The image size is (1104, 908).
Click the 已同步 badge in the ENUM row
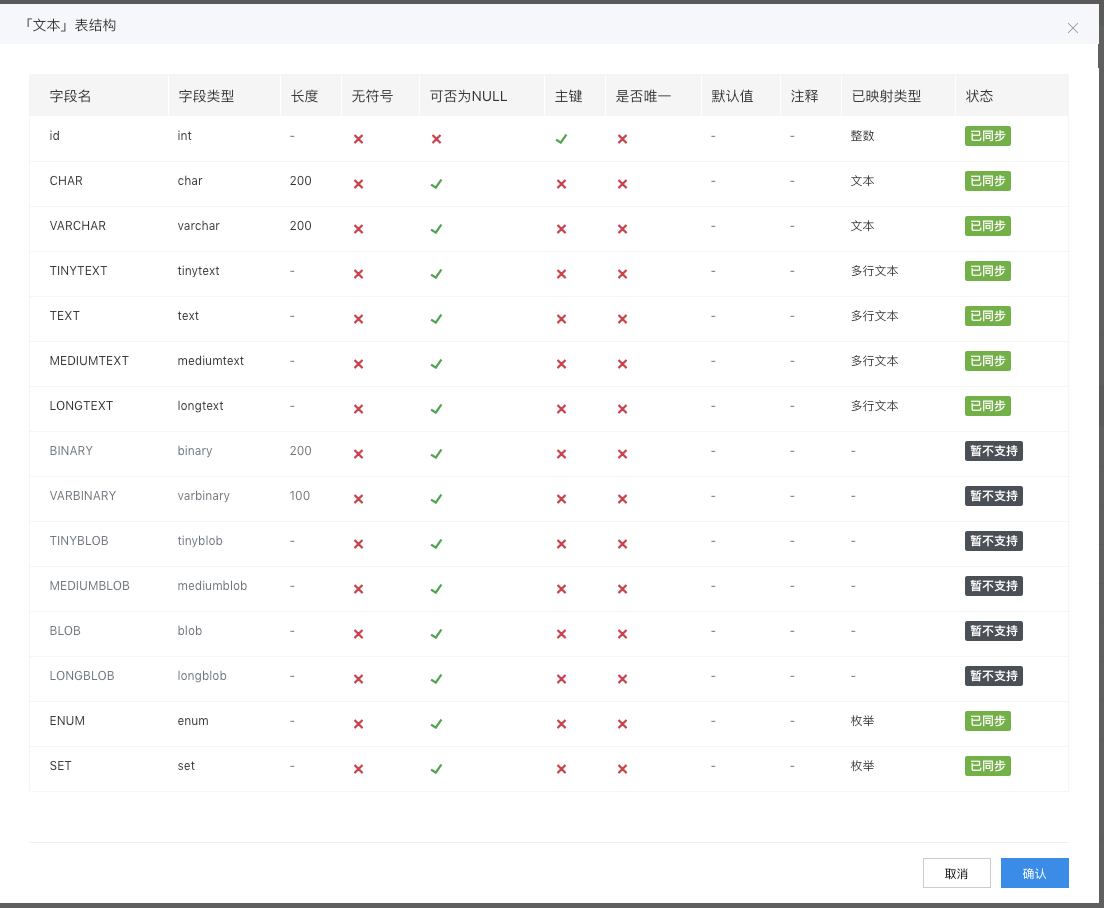[x=987, y=721]
